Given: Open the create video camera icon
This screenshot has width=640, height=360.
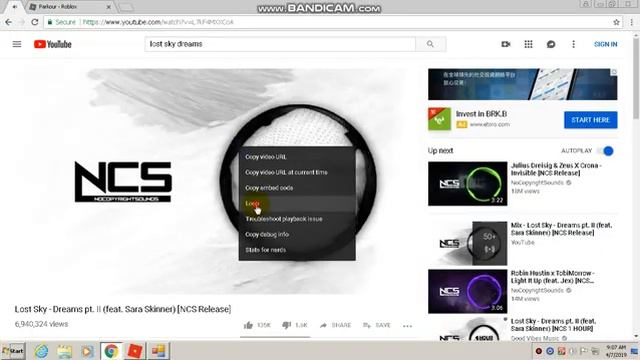Looking at the screenshot, I should tap(506, 44).
